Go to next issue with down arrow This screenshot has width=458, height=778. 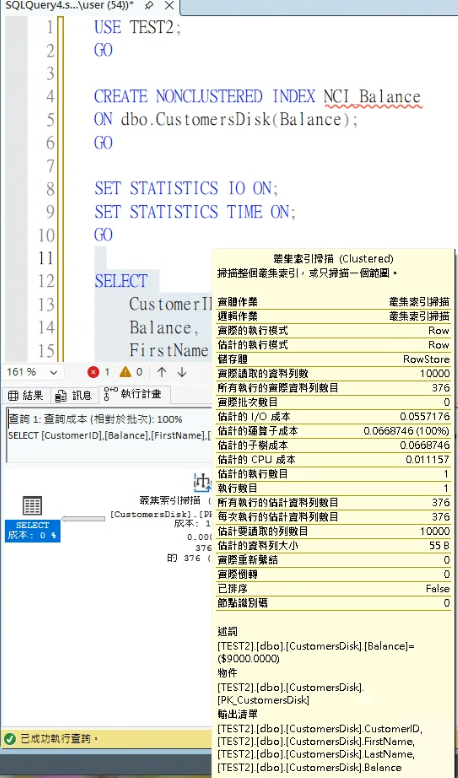point(182,372)
